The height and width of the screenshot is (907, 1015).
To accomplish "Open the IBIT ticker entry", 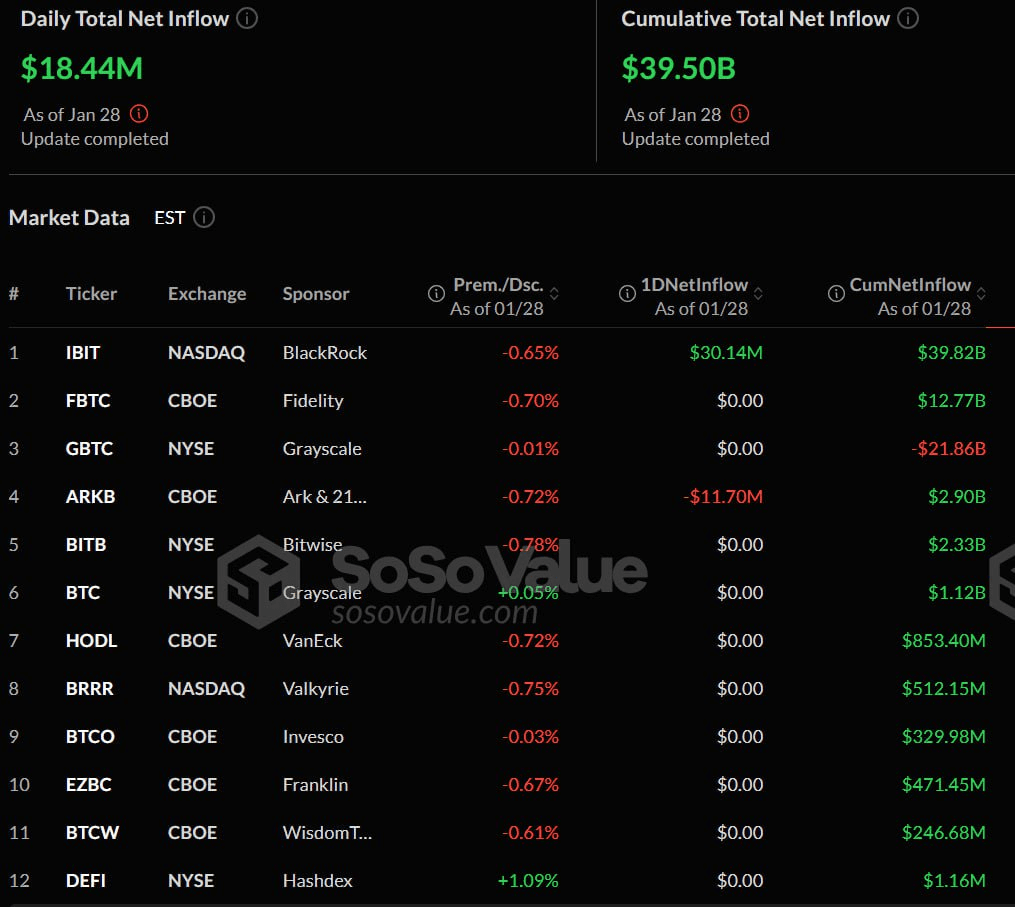I will (x=83, y=352).
